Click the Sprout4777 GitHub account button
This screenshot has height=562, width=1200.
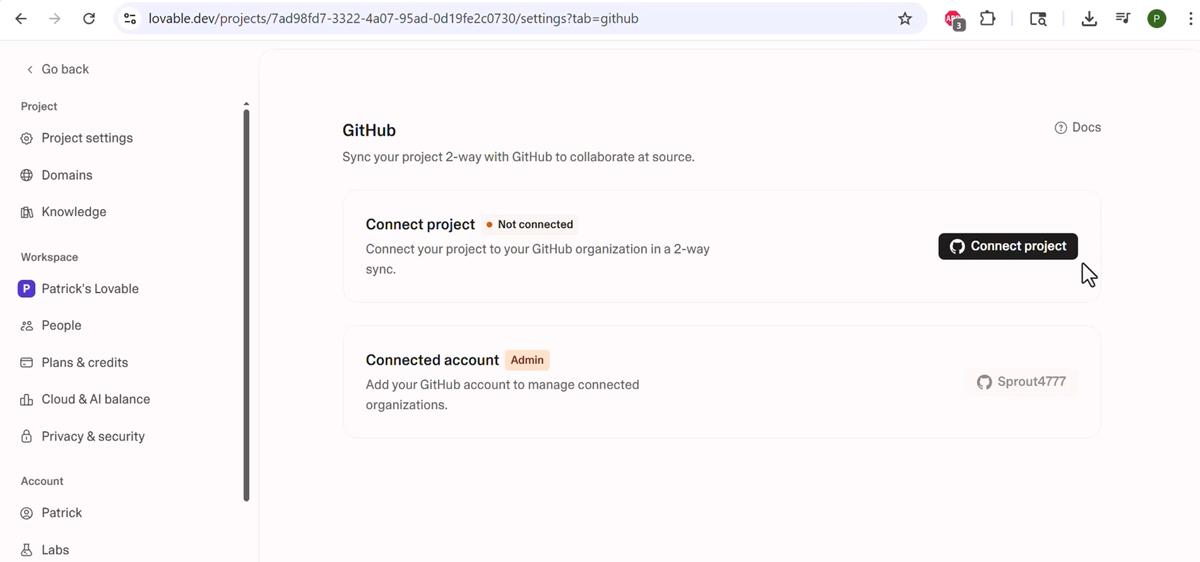click(1021, 382)
